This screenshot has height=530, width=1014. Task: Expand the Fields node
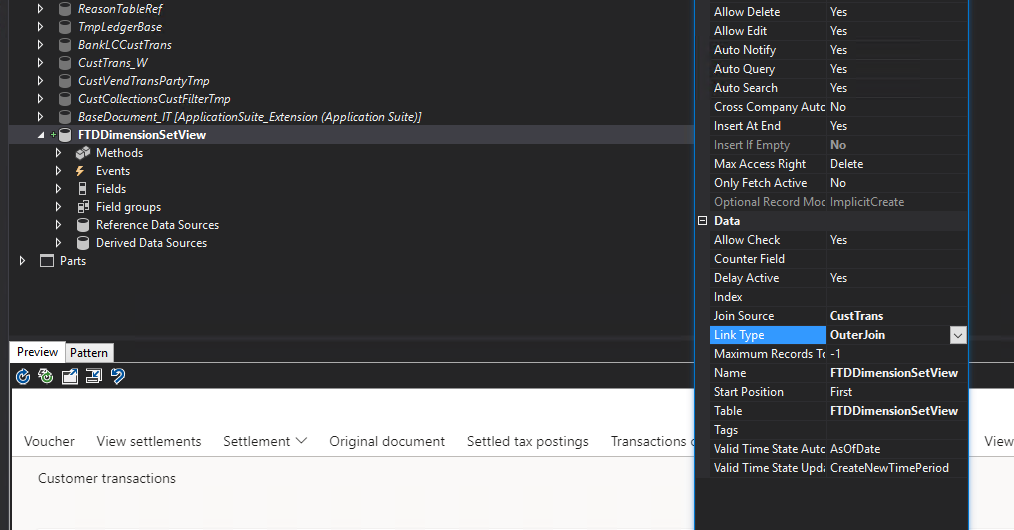58,189
